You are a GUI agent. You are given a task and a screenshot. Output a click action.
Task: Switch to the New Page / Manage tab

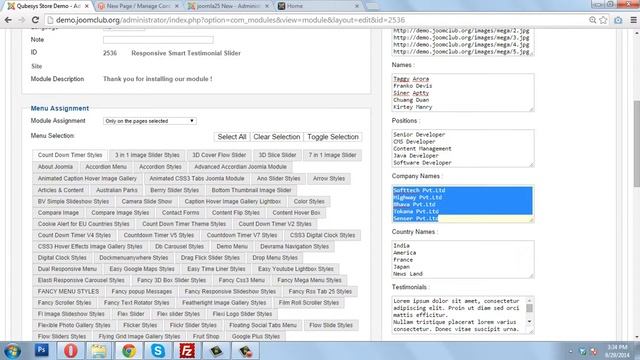click(138, 6)
